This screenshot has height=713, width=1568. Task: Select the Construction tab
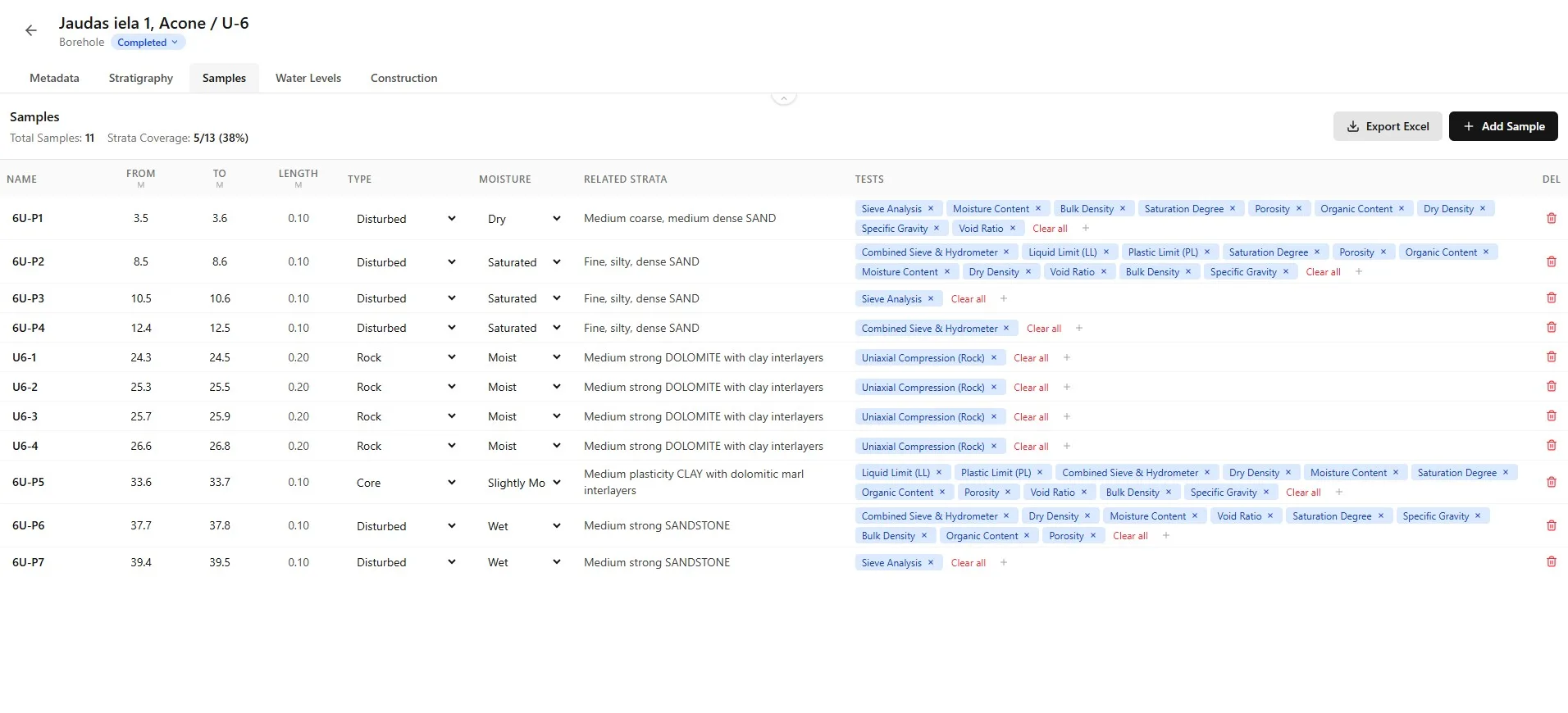click(x=404, y=78)
